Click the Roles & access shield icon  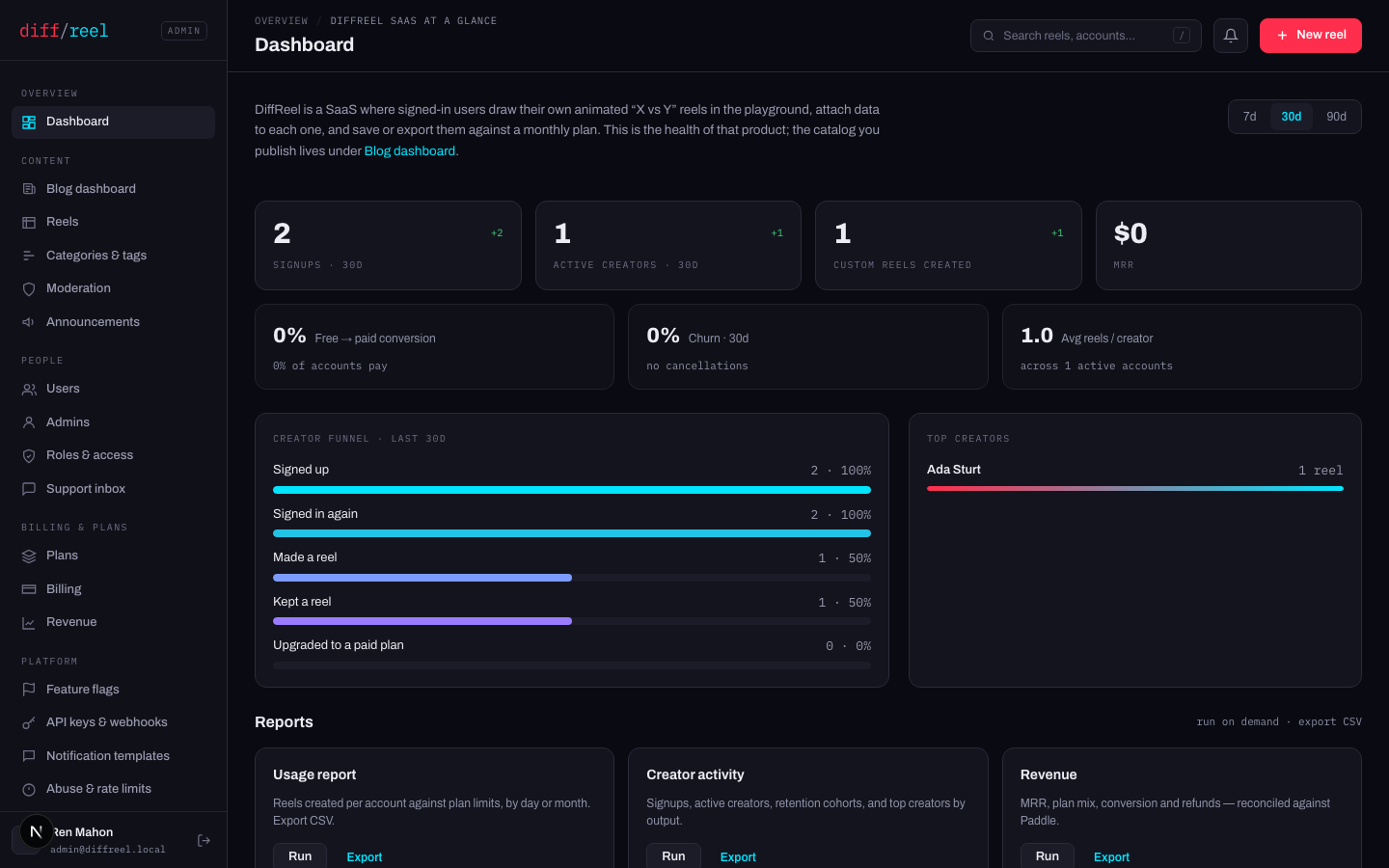click(29, 455)
